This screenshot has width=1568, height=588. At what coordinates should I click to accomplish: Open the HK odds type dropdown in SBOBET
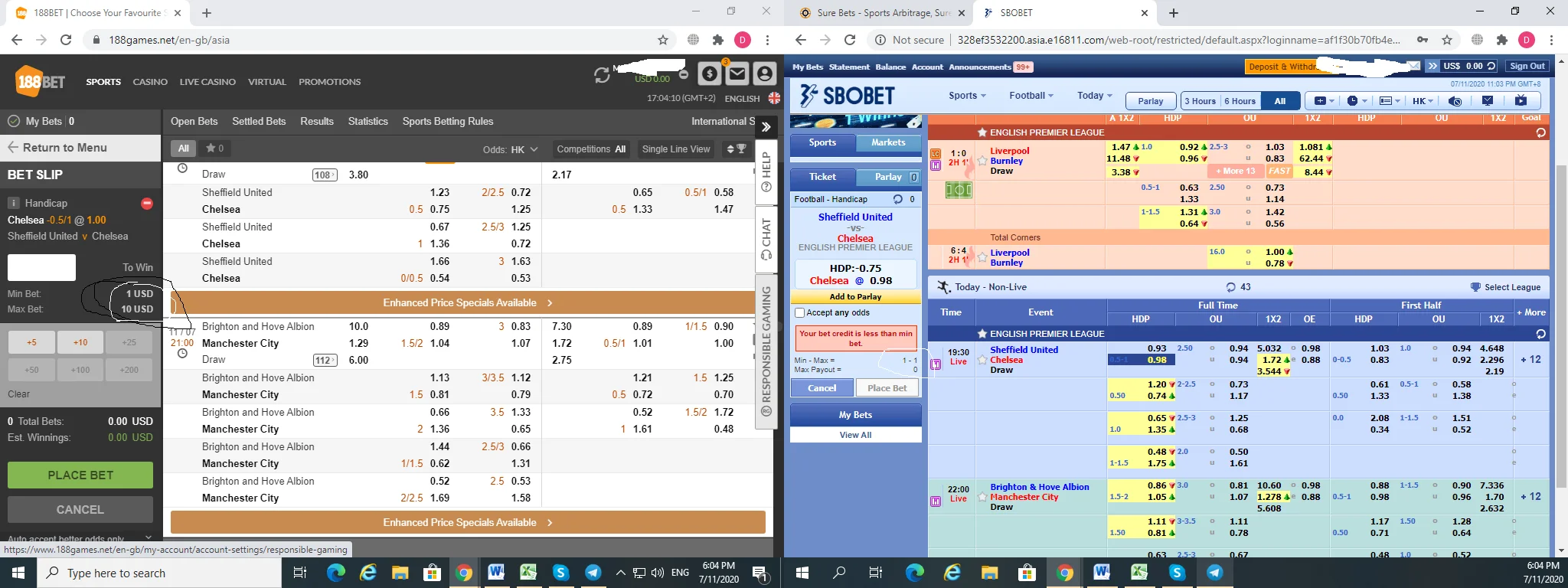[x=1423, y=100]
